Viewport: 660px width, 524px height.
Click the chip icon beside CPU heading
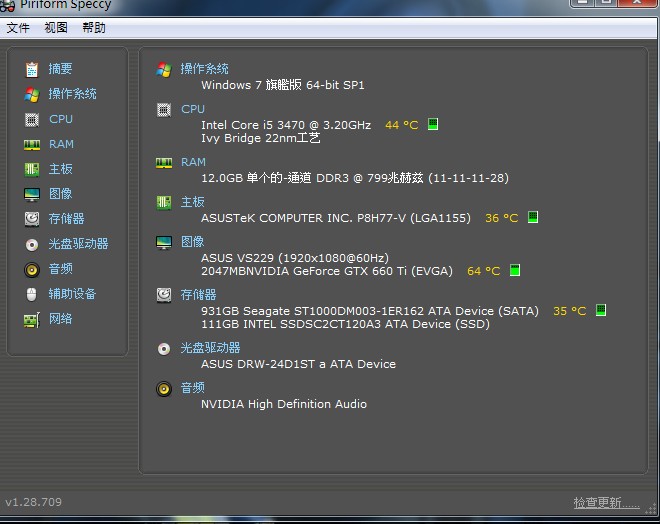164,110
